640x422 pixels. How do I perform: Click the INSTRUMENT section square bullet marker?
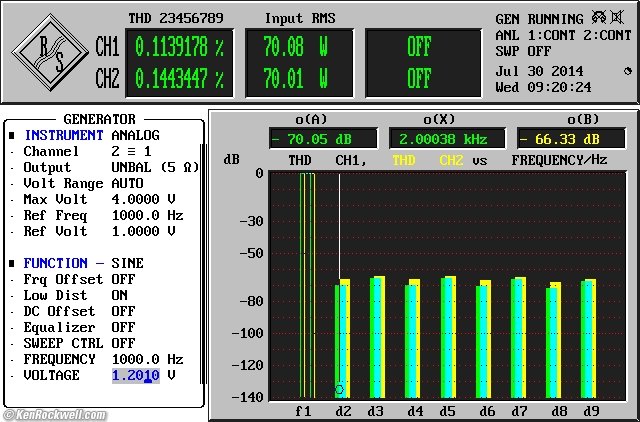pos(12,135)
